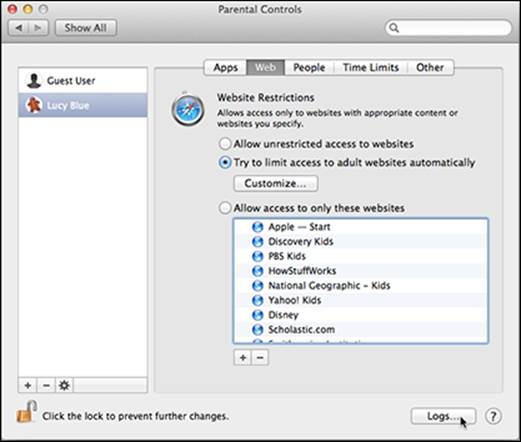Remove a website with minus button
Image resolution: width=521 pixels, height=442 pixels.
[x=260, y=358]
